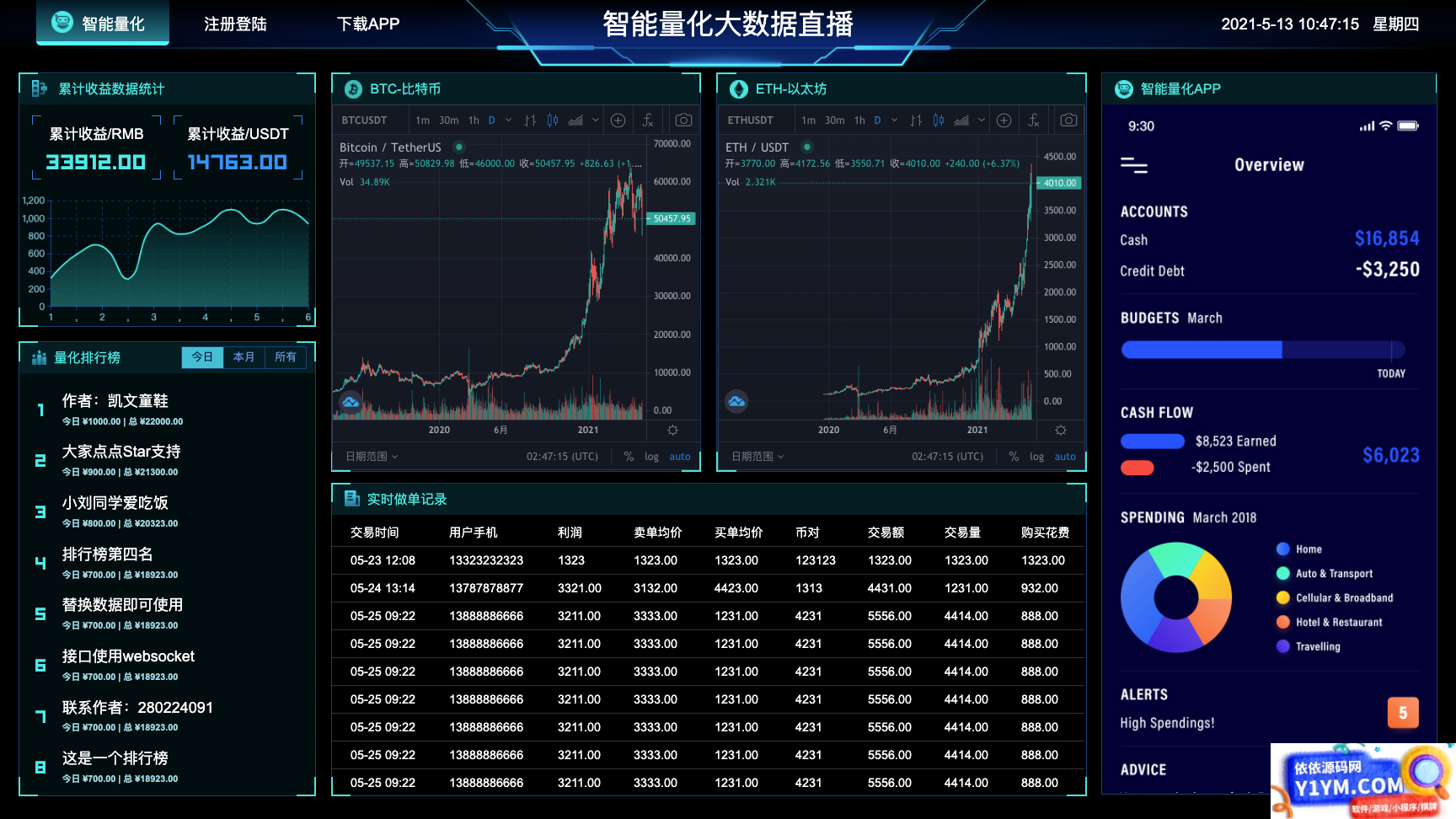Select area chart style in BTC chart
Image resolution: width=1456 pixels, height=819 pixels.
pyautogui.click(x=575, y=120)
